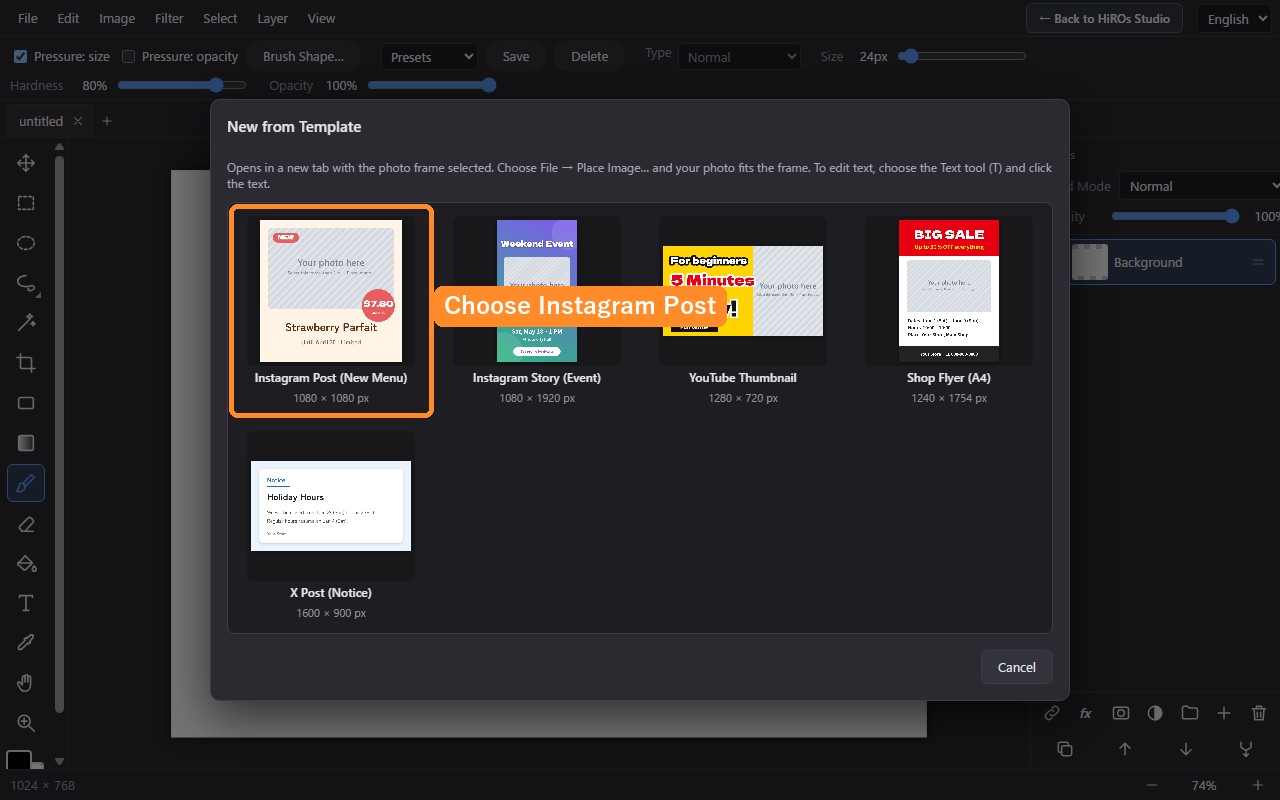Click Back to HiROs Studio button
This screenshot has width=1280, height=800.
1104,18
